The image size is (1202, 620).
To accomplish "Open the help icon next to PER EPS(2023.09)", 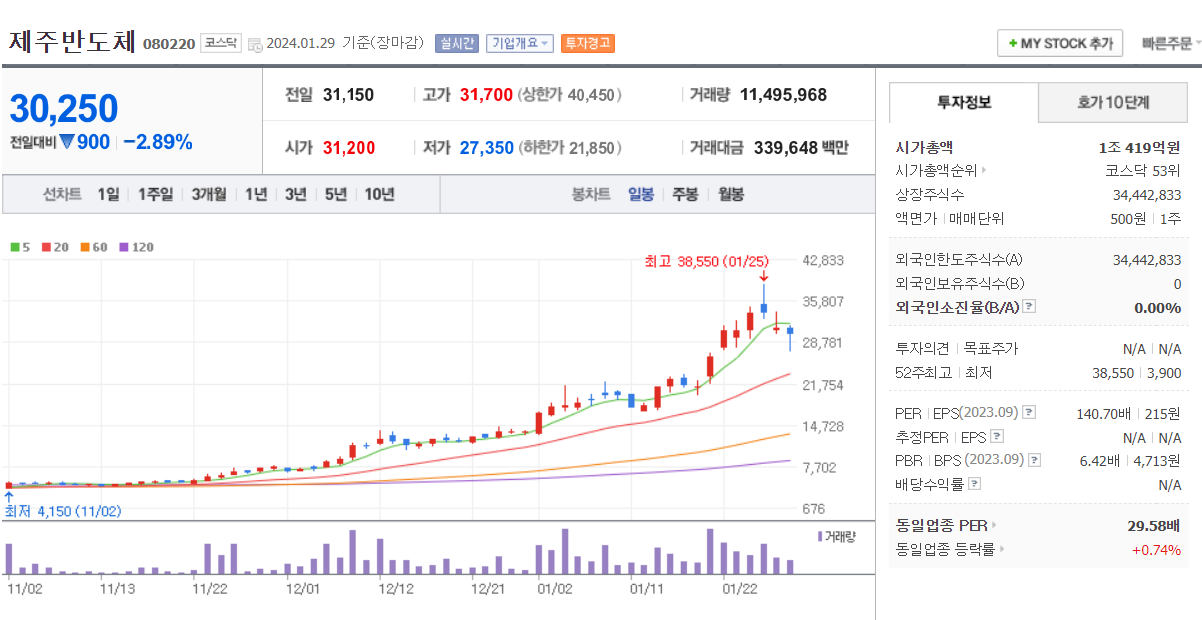I will 1029,412.
